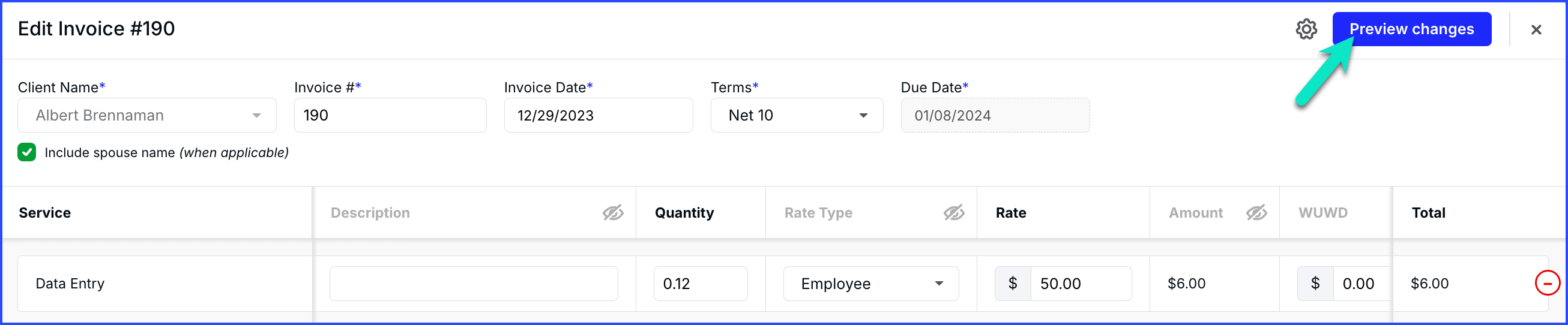The width and height of the screenshot is (1568, 325).
Task: Open the Employee rate type dropdown
Action: point(870,284)
